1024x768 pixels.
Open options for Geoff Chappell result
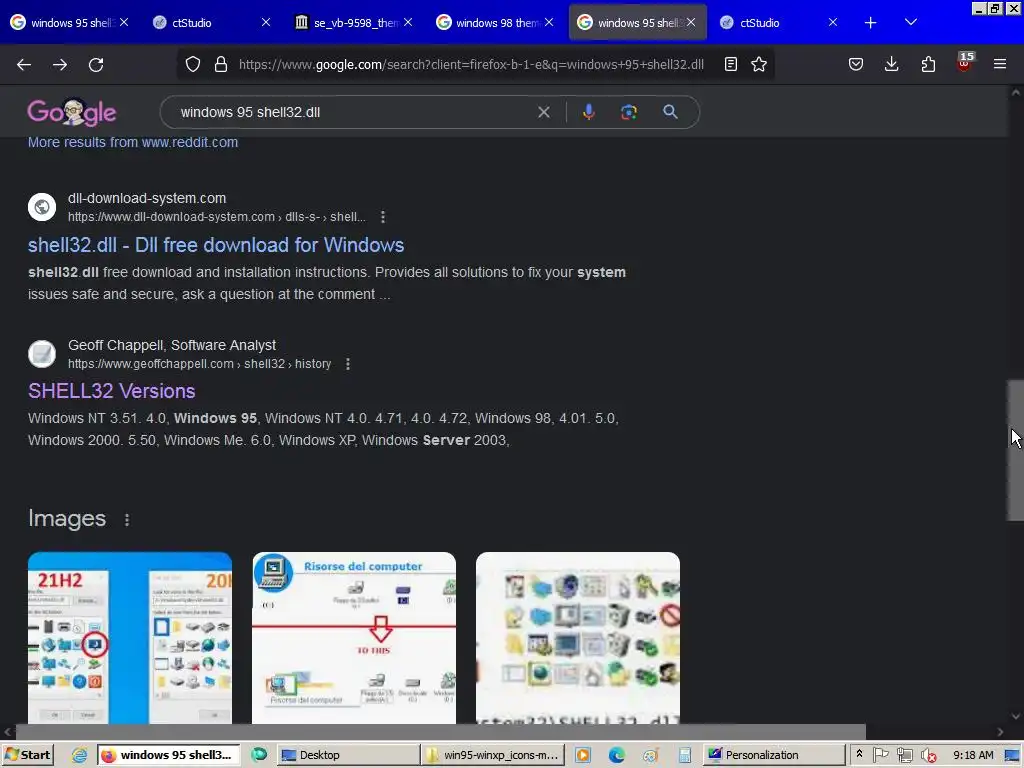(348, 364)
